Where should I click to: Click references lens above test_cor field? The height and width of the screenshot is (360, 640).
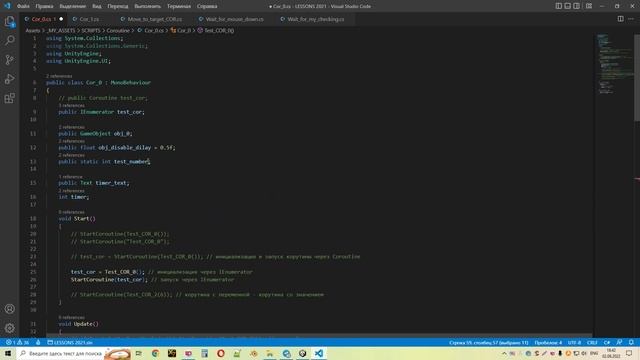[71, 105]
